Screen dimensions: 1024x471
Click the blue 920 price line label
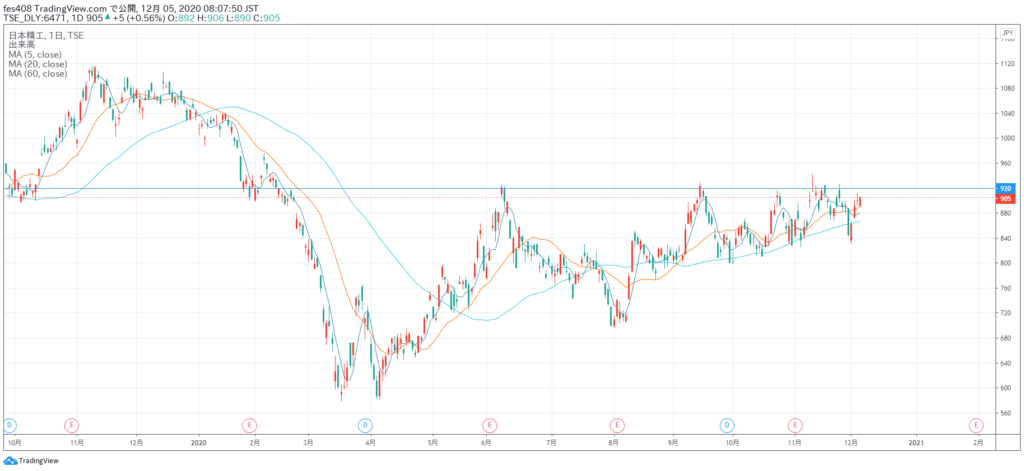pyautogui.click(x=1006, y=188)
